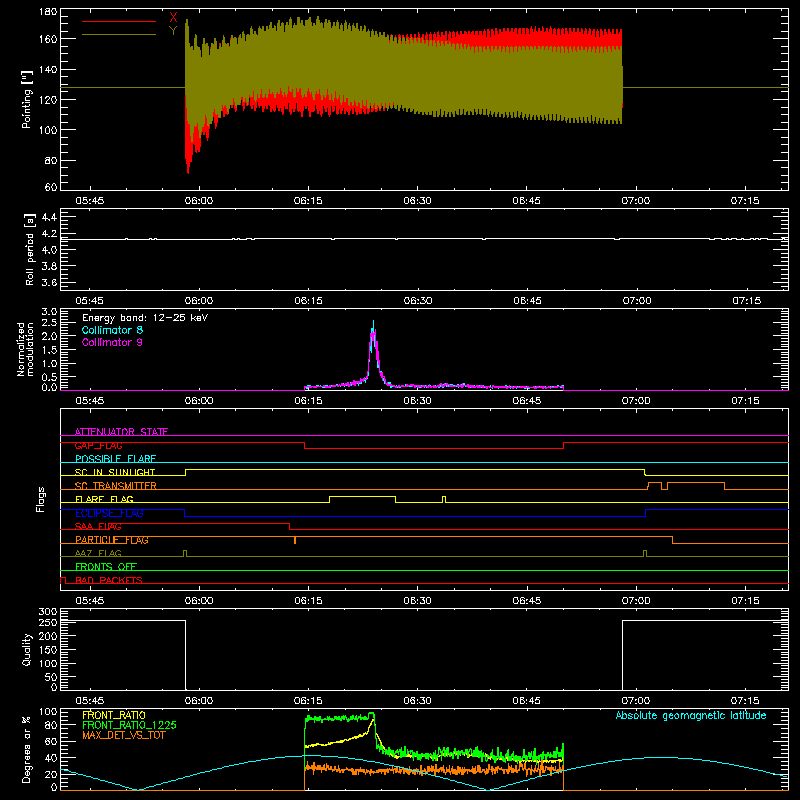800x800 pixels.
Task: Click the lowered GAP_FLAG segment
Action: click(434, 448)
